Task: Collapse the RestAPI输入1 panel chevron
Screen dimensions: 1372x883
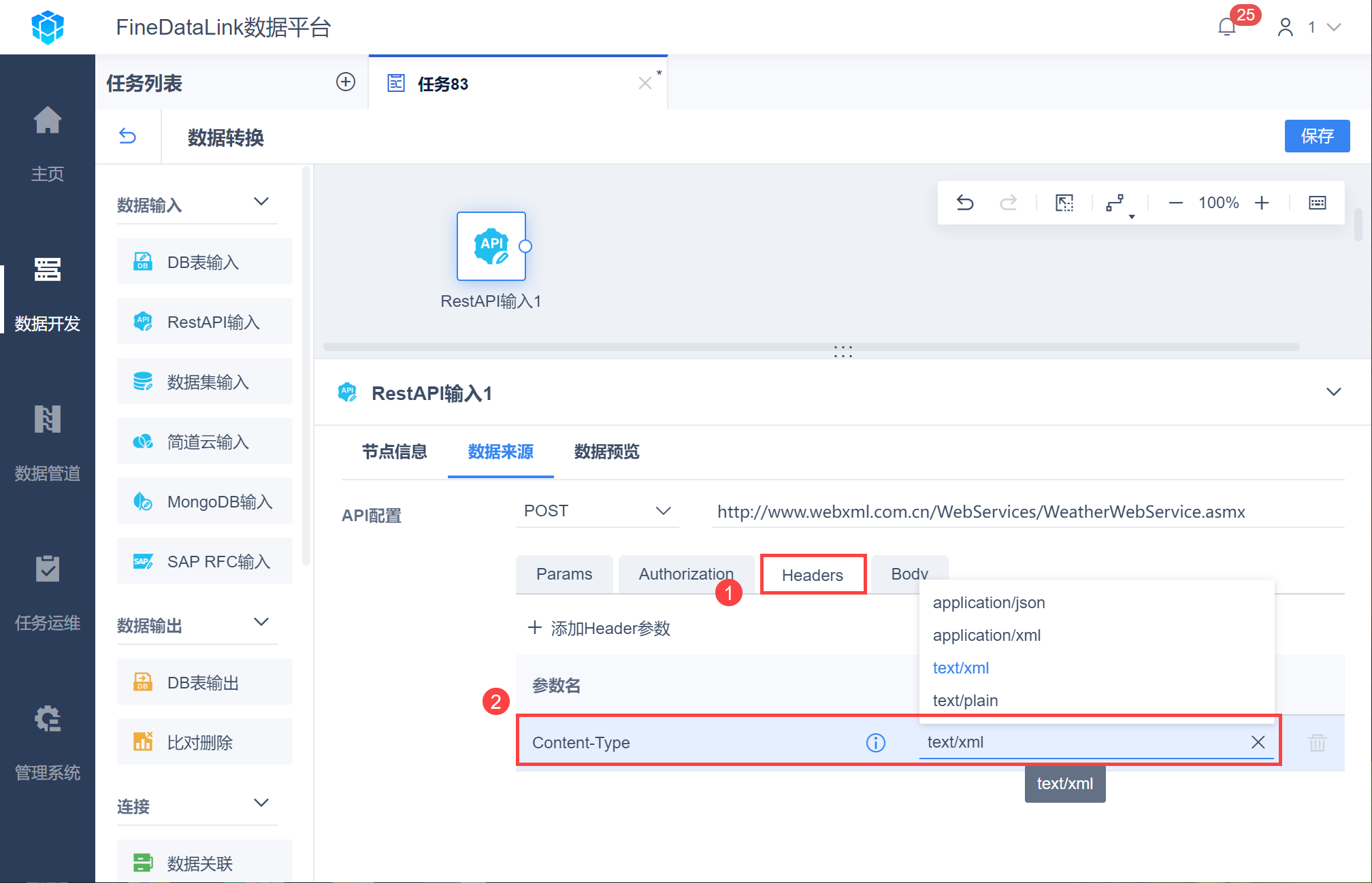Action: (1333, 393)
